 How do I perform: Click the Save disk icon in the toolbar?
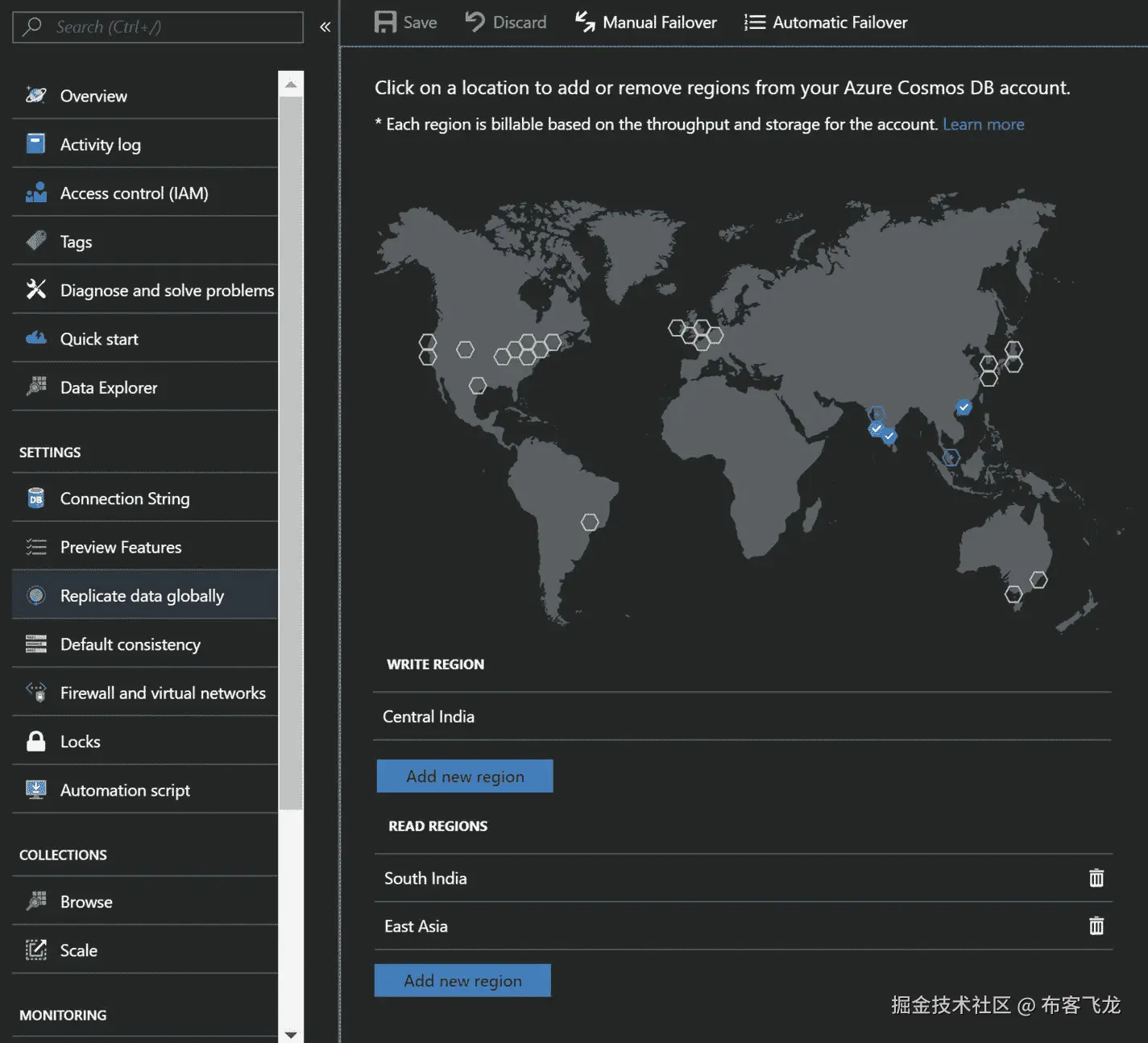coord(385,22)
